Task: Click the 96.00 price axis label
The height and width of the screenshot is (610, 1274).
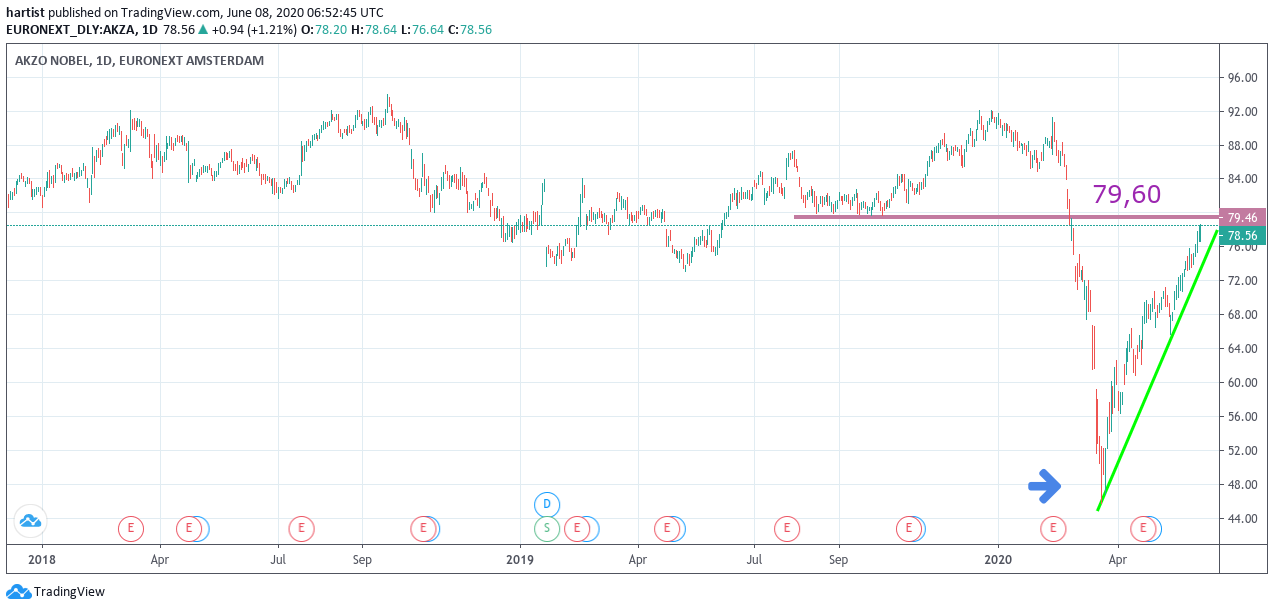Action: [1242, 78]
